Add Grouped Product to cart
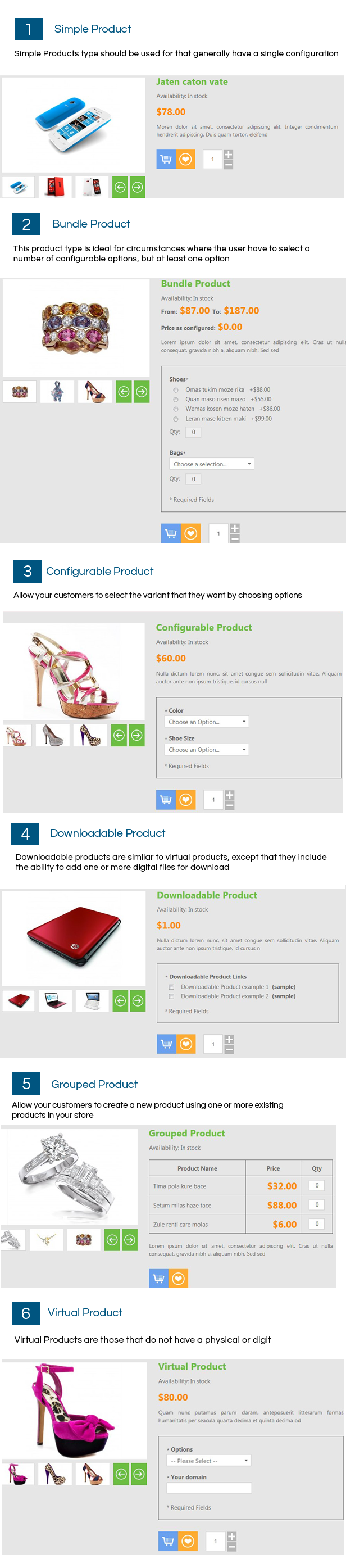Screen dimensions: 346x1568 coord(159,1278)
